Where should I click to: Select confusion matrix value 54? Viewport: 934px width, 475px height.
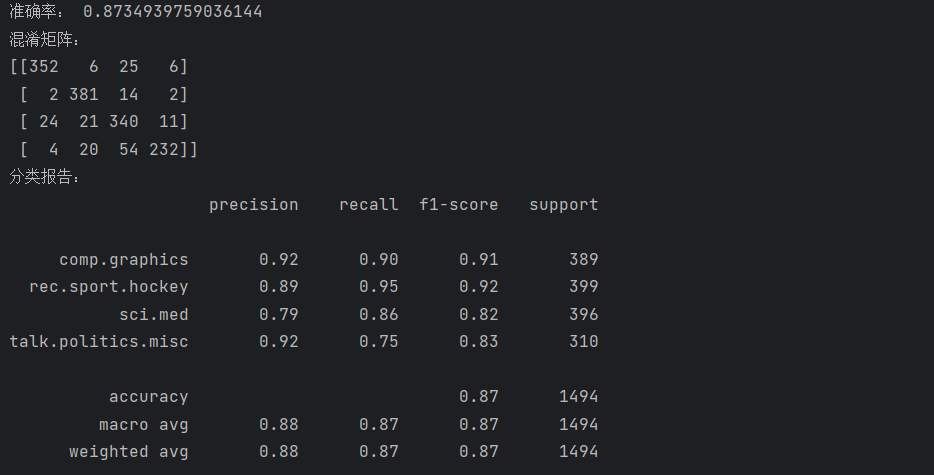coord(129,149)
